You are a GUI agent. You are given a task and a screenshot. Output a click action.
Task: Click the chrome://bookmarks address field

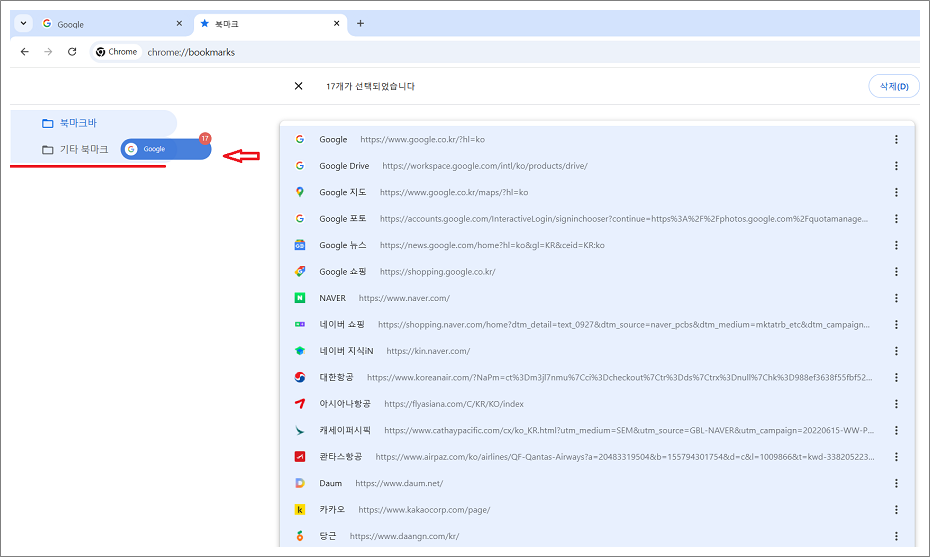(x=191, y=52)
